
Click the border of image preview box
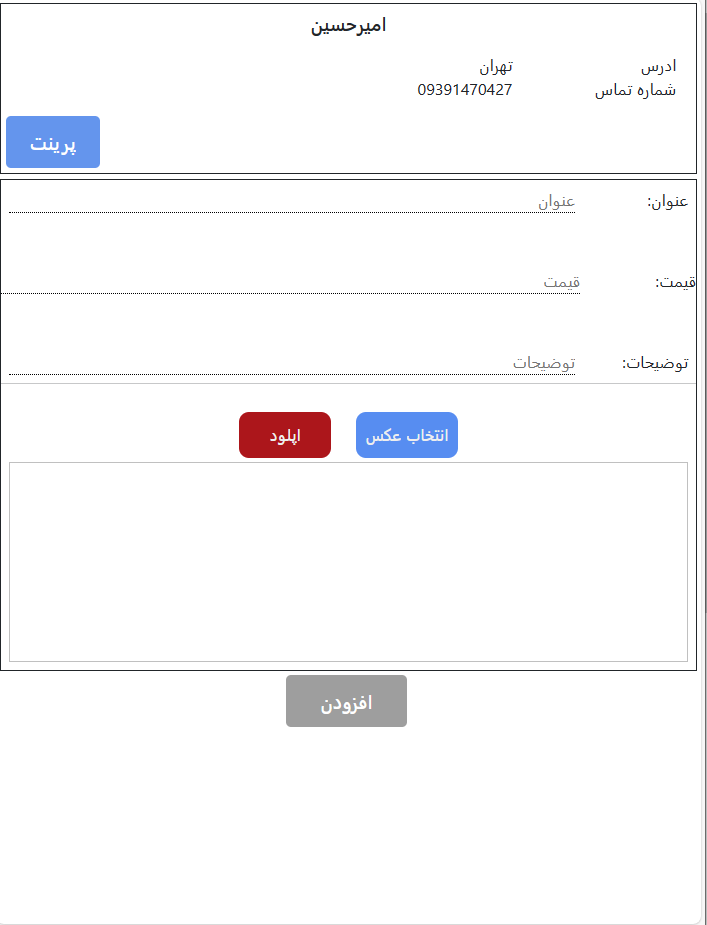[348, 464]
